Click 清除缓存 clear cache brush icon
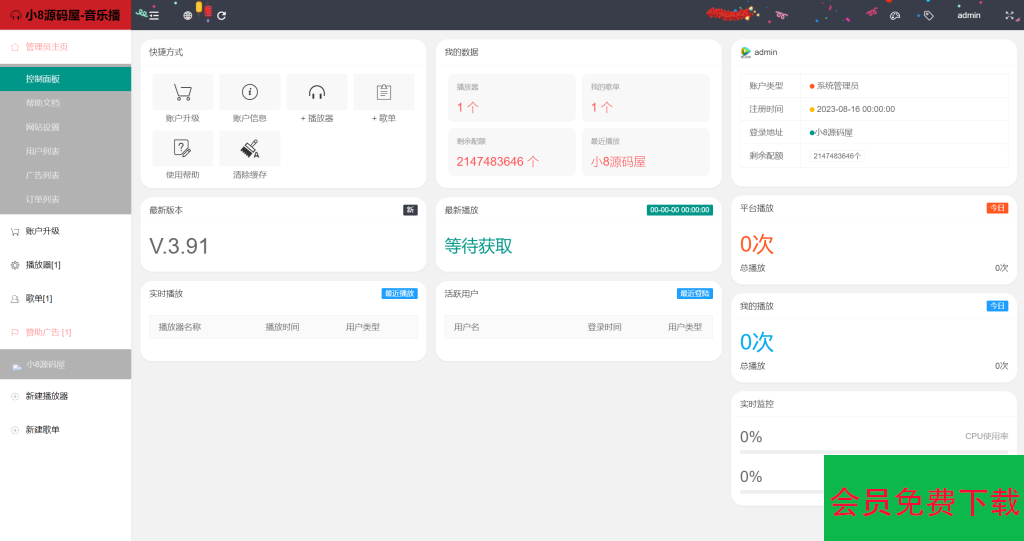 249,149
